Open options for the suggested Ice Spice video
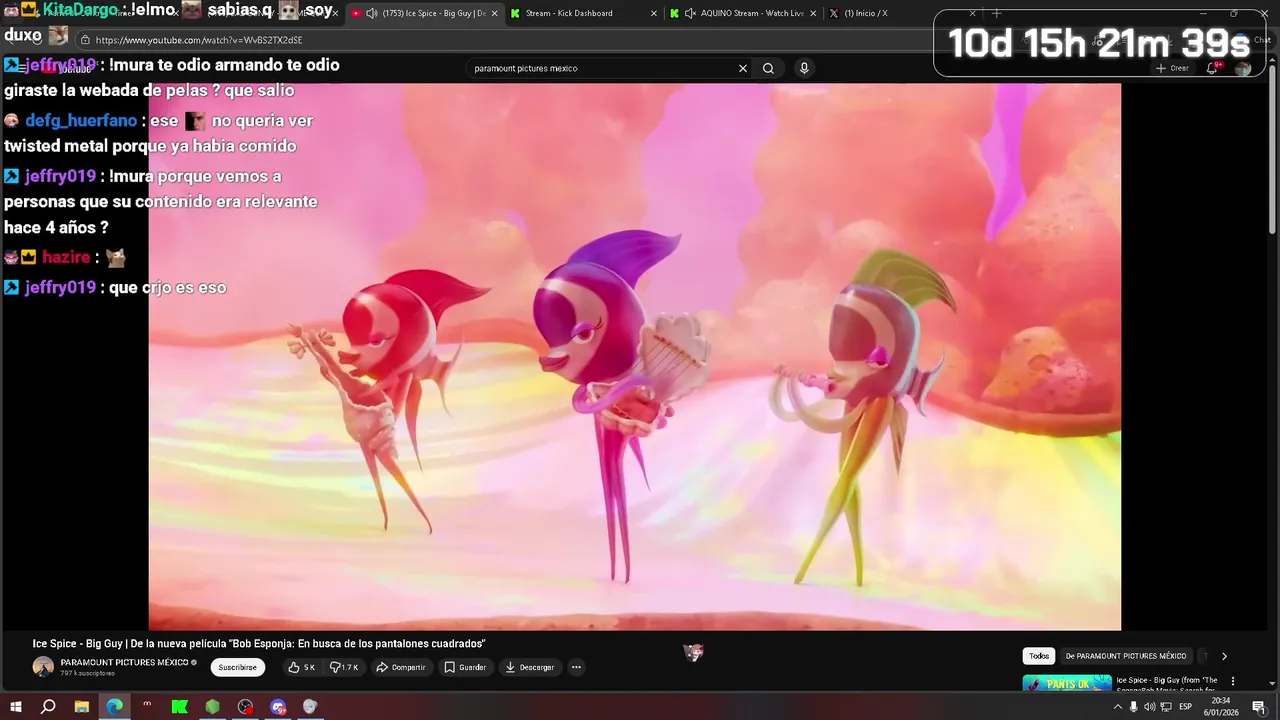This screenshot has height=720, width=1280. coord(1233,681)
